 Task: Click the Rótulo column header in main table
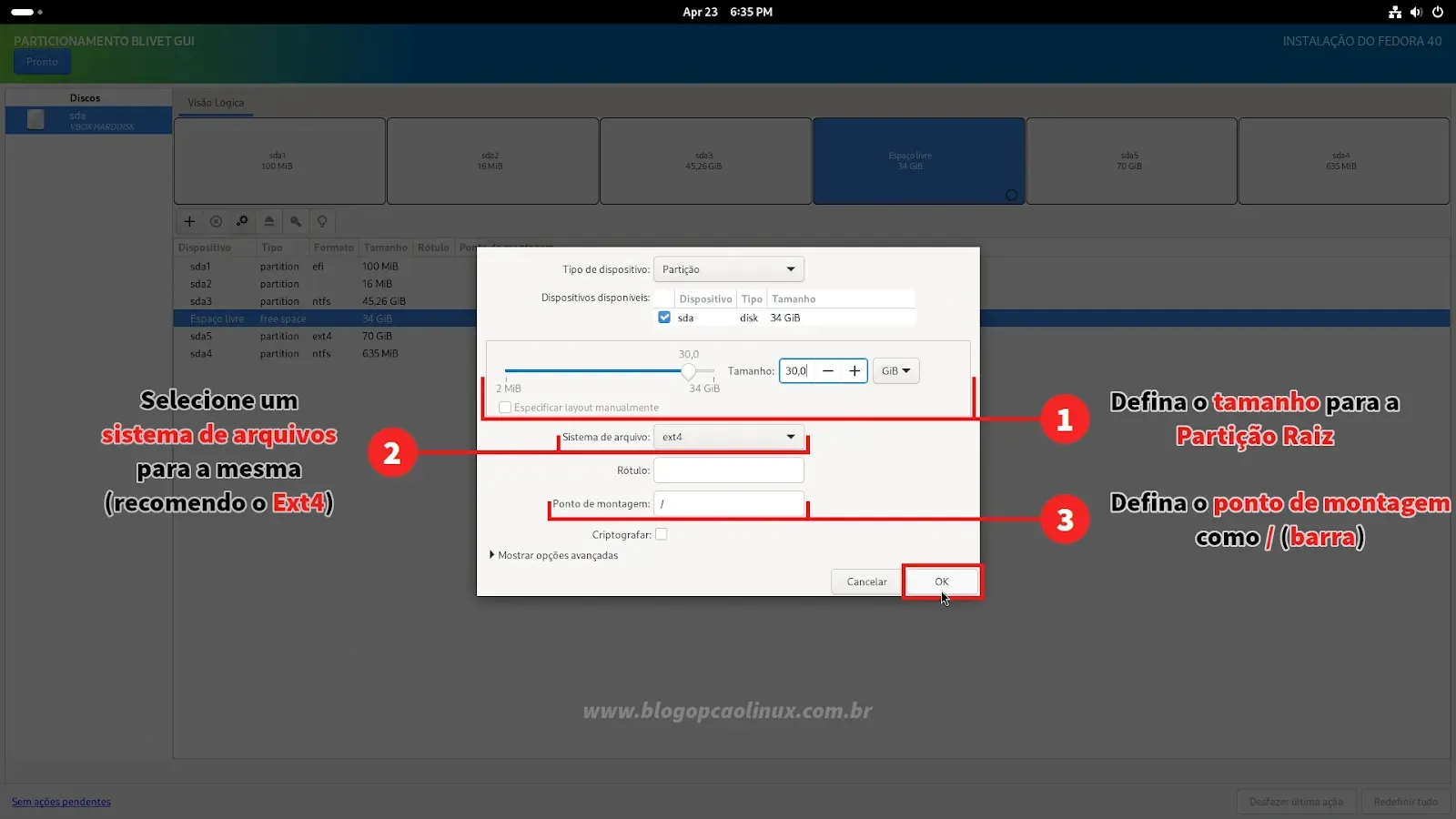click(x=433, y=248)
